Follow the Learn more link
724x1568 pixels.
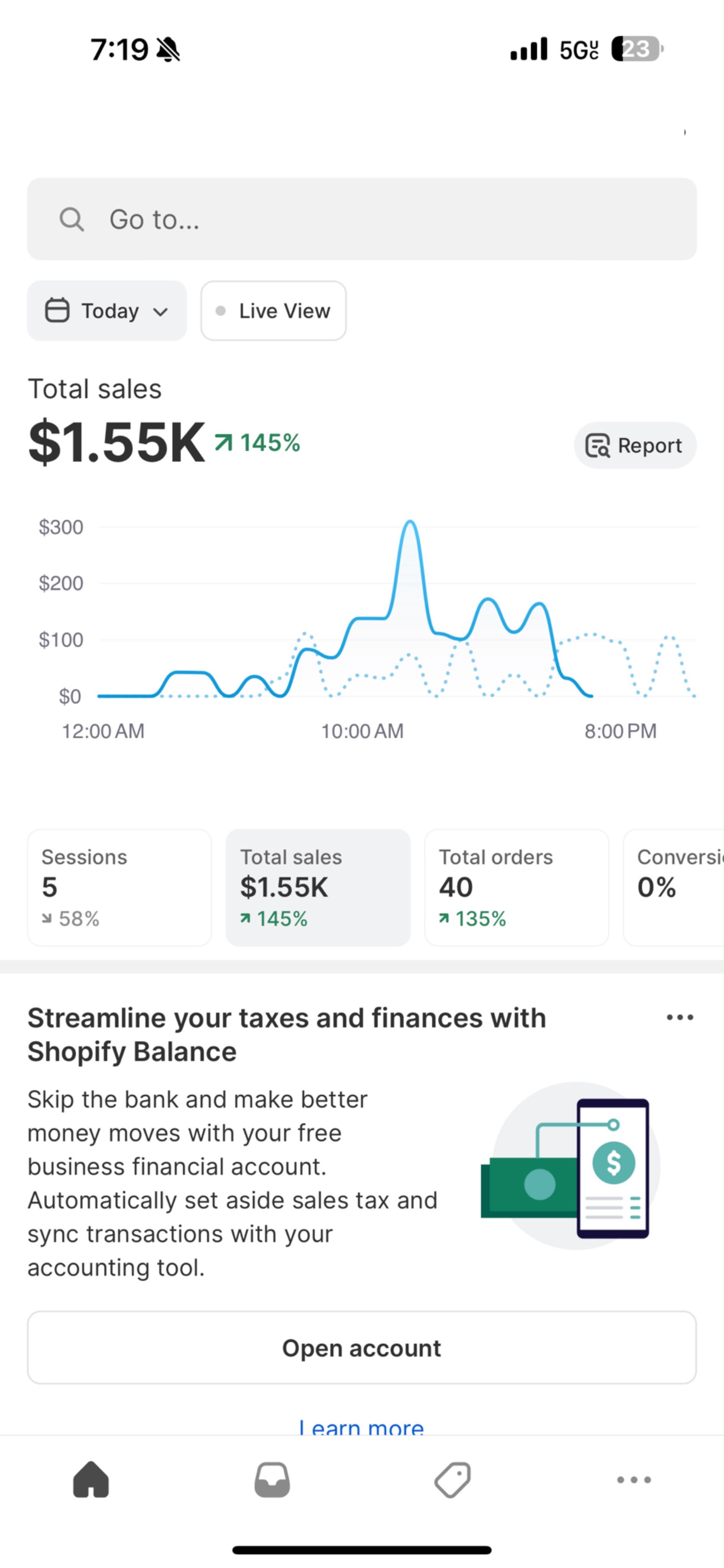[362, 1426]
